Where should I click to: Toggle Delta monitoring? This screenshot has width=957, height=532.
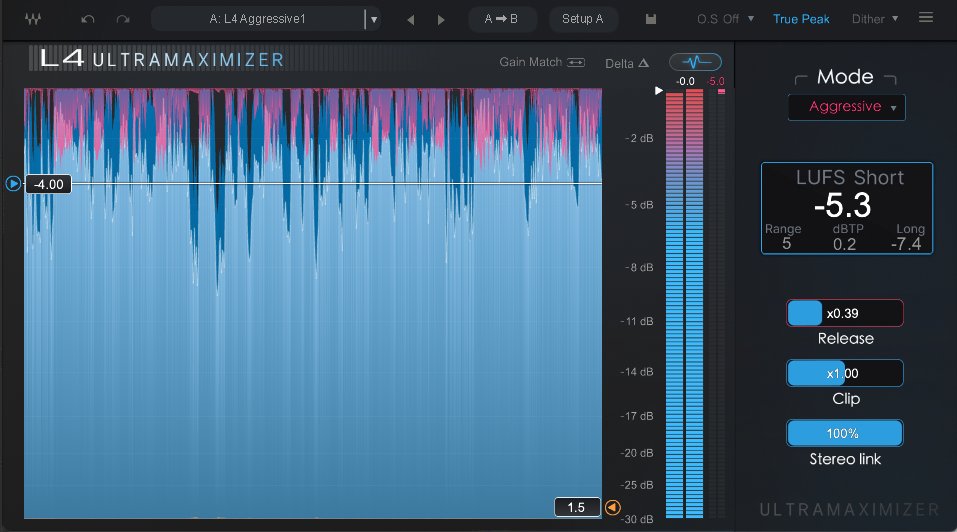tap(627, 63)
